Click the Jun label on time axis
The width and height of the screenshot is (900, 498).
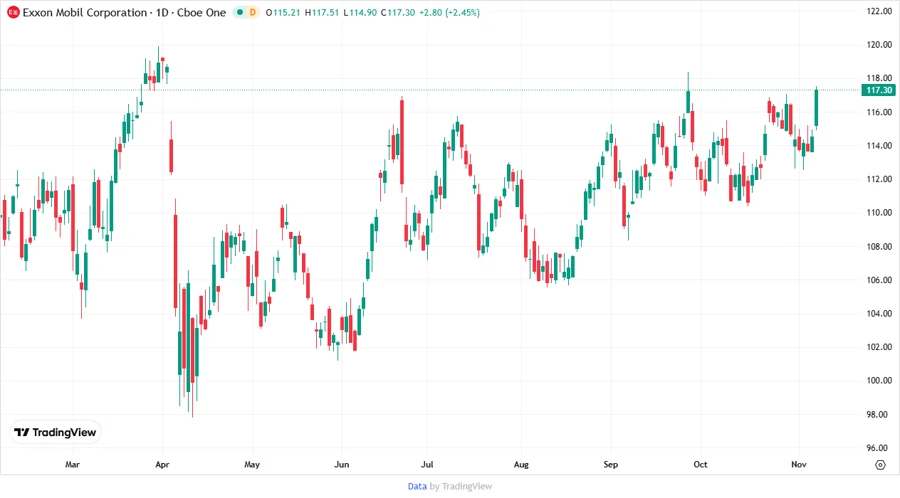342,464
